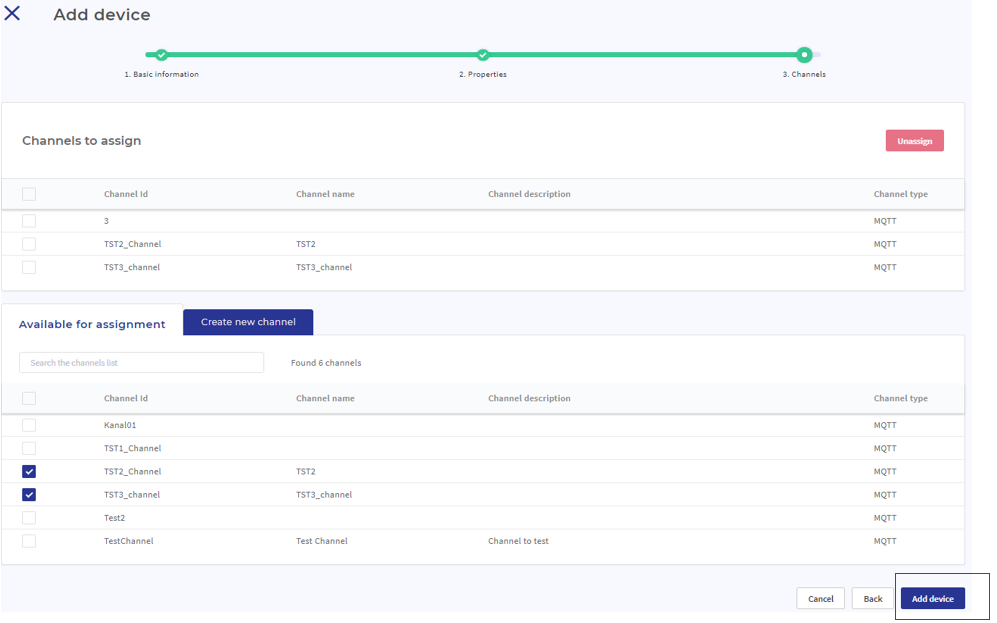The image size is (997, 623).
Task: Check the channel 3 row in Channels to assign
Action: 29,221
